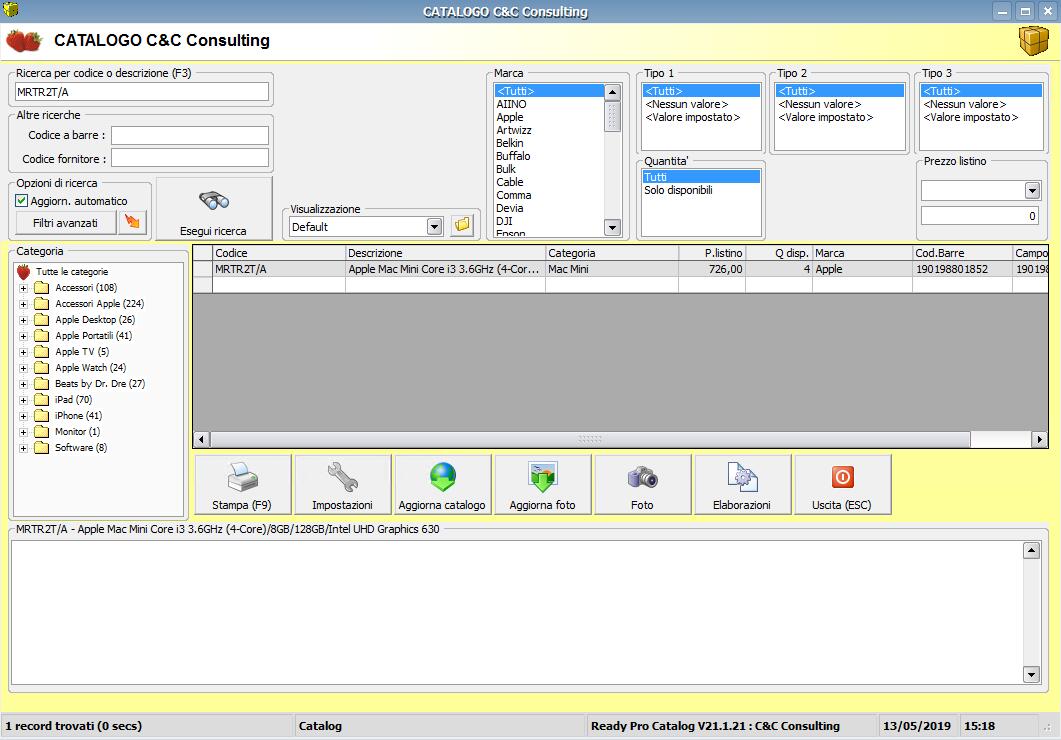
Task: Click the app icon in title bar
Action: click(x=11, y=10)
